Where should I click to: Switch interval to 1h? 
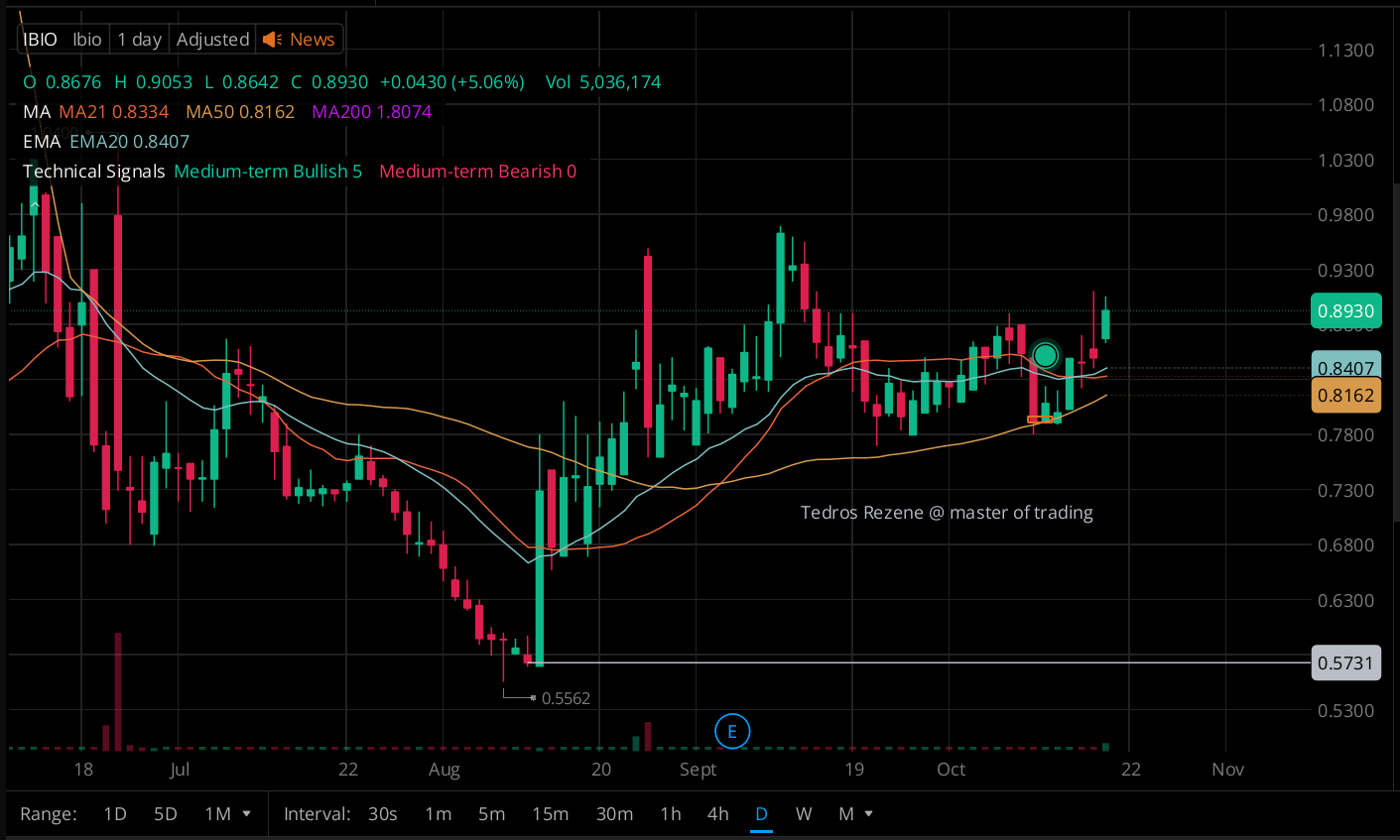671,814
